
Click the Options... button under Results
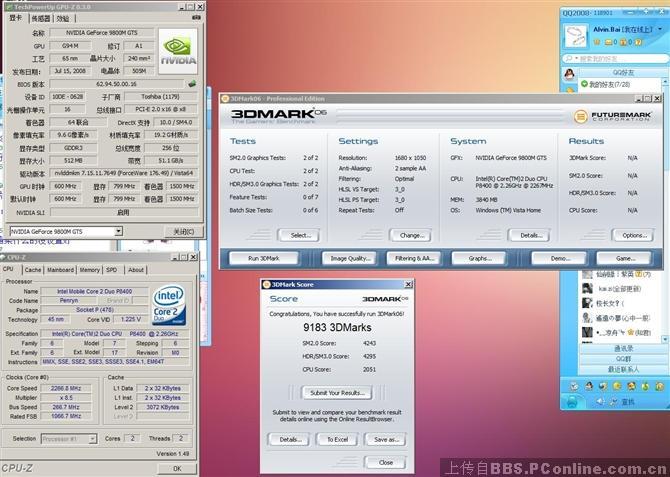(x=633, y=235)
